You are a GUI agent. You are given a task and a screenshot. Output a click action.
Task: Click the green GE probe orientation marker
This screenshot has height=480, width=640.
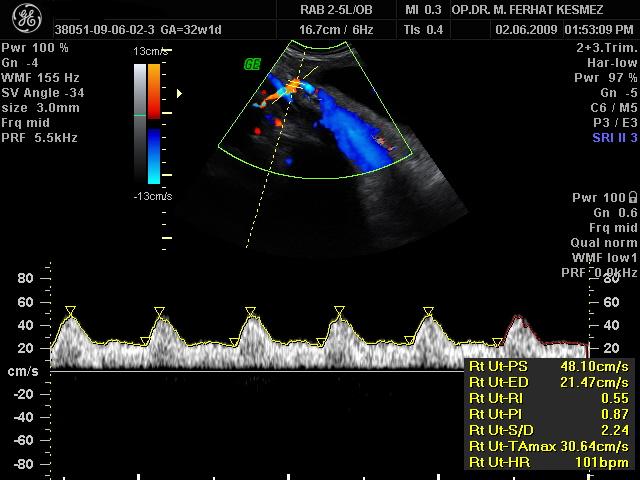pyautogui.click(x=252, y=64)
